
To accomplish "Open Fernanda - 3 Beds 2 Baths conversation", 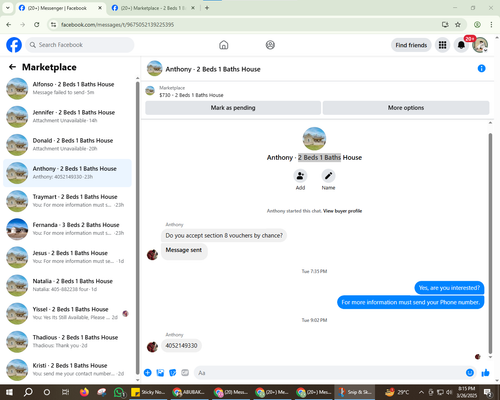I will coord(67,229).
